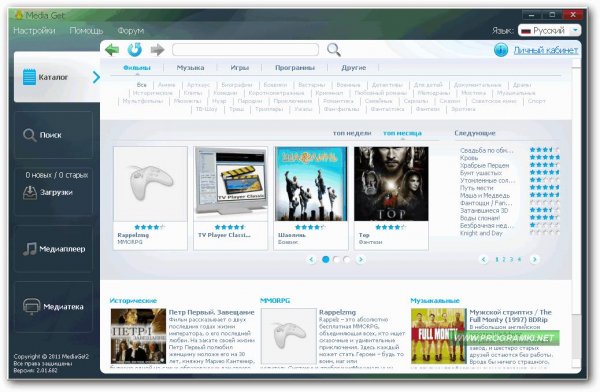Viewport: 600px width, 392px height.
Task: Click the star rating under the Тор card
Action: pos(391,227)
